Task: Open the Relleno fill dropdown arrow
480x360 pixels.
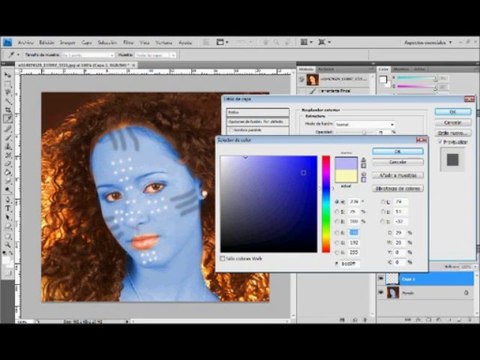Action: click(x=474, y=267)
